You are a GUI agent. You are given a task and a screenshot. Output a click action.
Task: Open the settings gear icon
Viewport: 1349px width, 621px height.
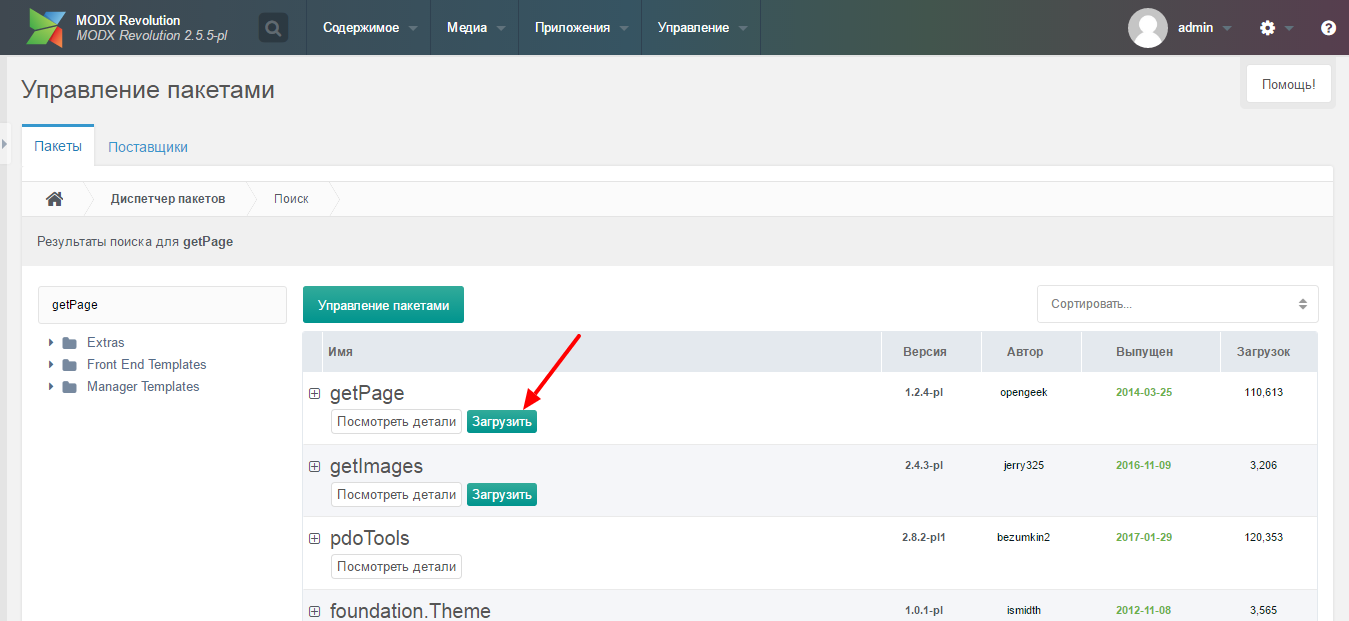(1268, 28)
